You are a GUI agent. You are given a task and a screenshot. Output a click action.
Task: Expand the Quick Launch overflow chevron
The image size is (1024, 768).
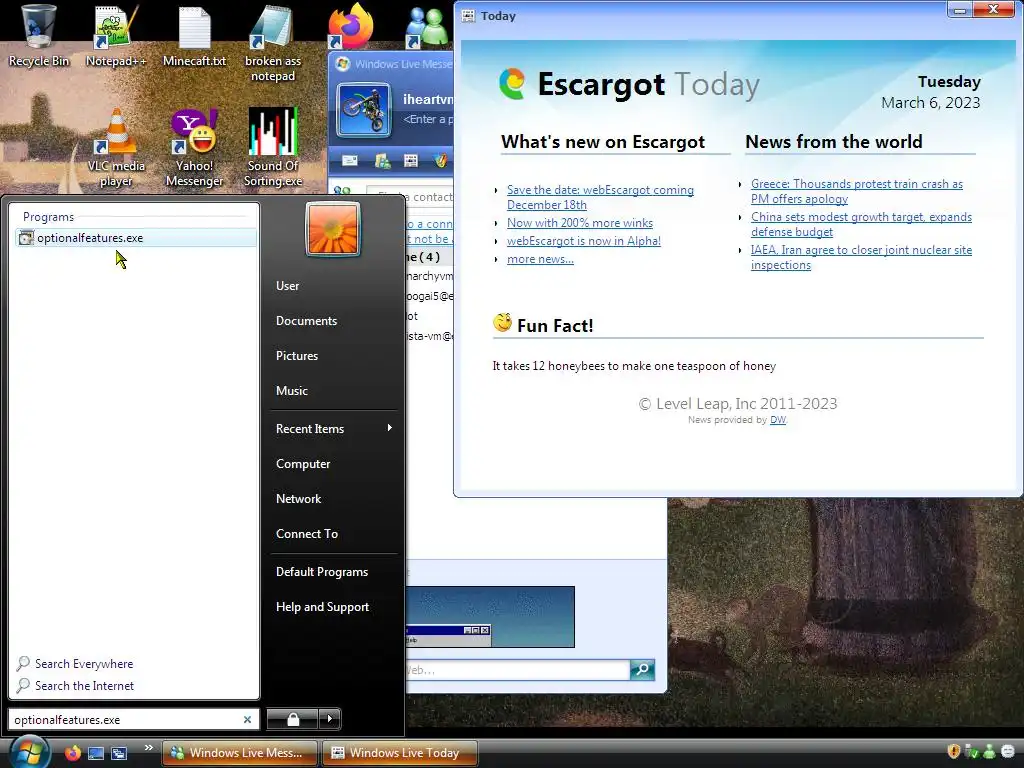148,748
